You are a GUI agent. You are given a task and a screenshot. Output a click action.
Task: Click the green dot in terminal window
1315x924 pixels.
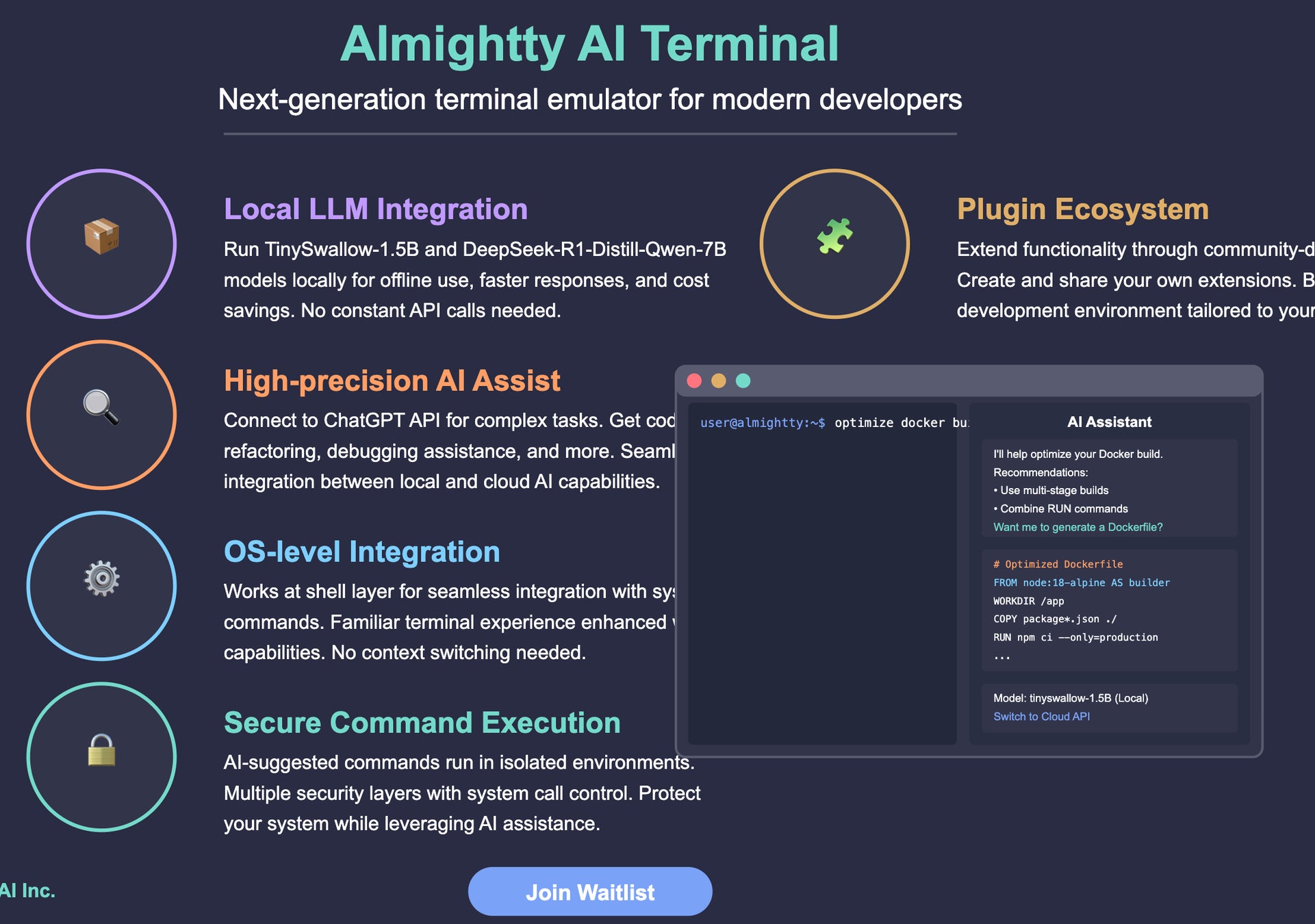(x=743, y=381)
